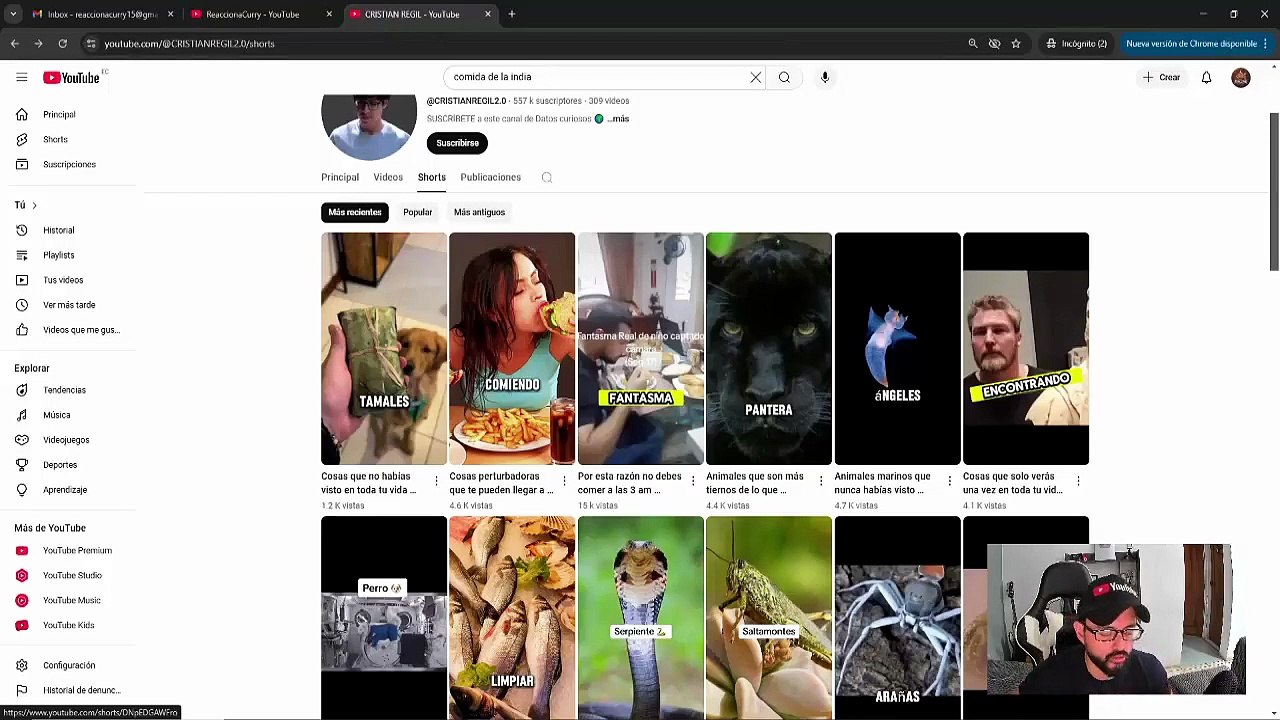Click the Principal home icon in sidebar
This screenshot has height=720, width=1280.
point(22,114)
